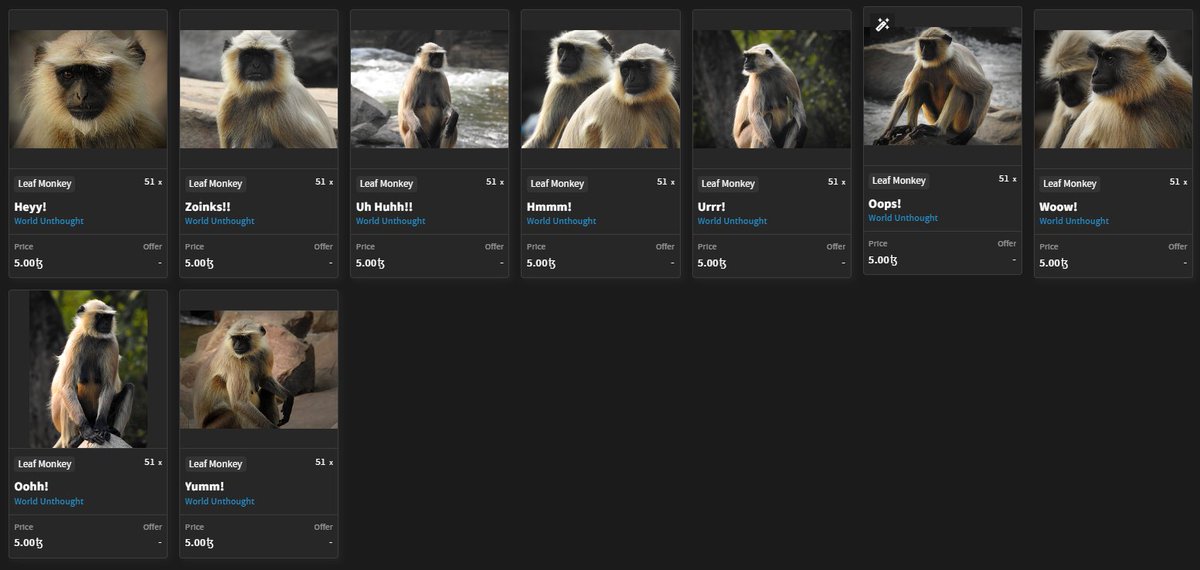Open World Unthought link under Oohh!
This screenshot has height=570, width=1200.
(x=49, y=501)
